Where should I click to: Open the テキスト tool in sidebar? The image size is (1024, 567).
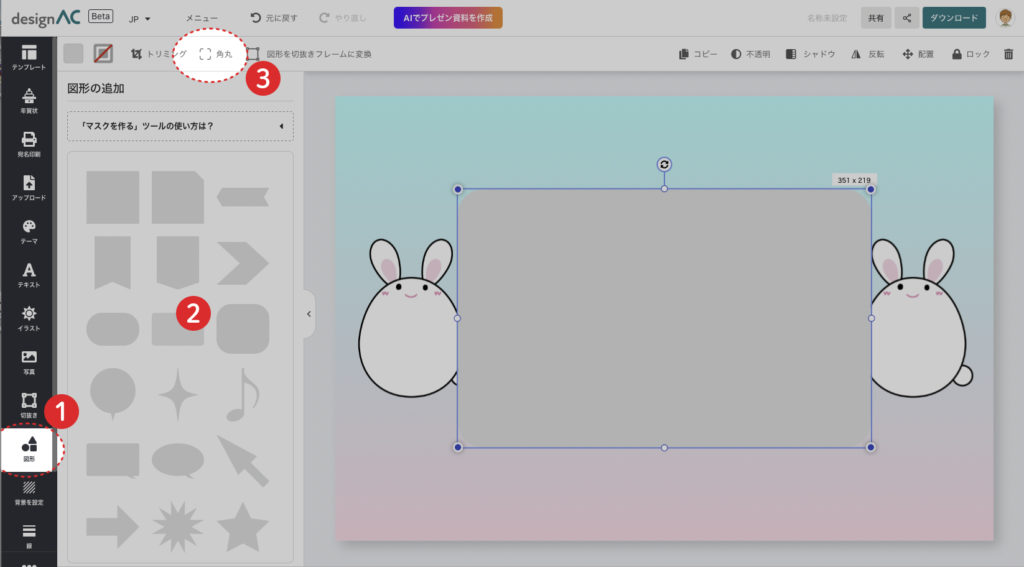click(x=29, y=275)
